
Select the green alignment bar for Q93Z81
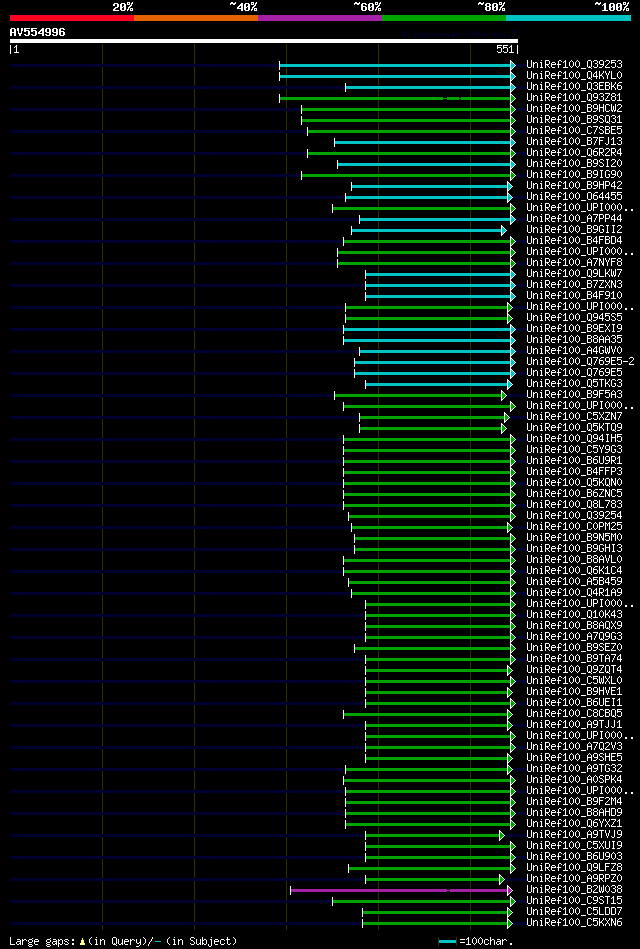click(x=395, y=98)
